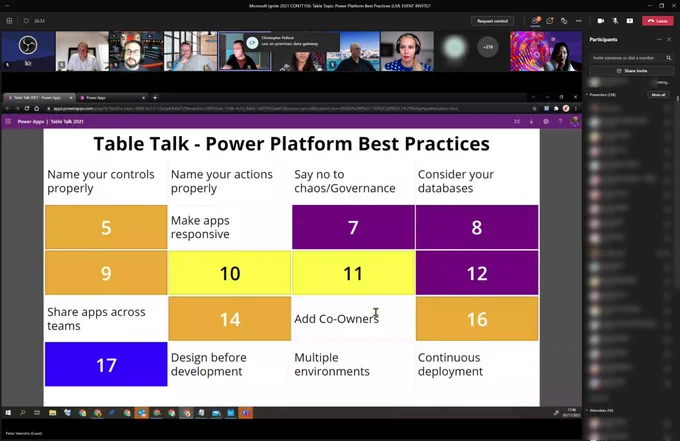This screenshot has height=441, width=680.
Task: Bookmark page with the star icon
Action: coord(534,108)
